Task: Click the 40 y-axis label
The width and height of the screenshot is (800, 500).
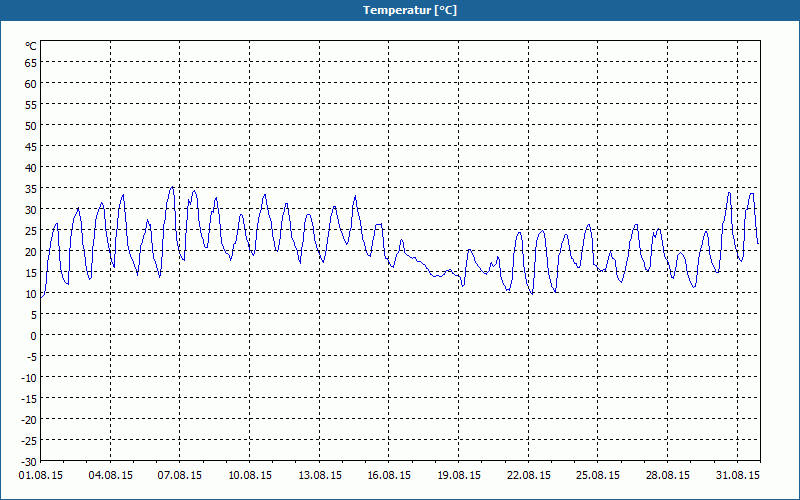Action: tap(31, 168)
